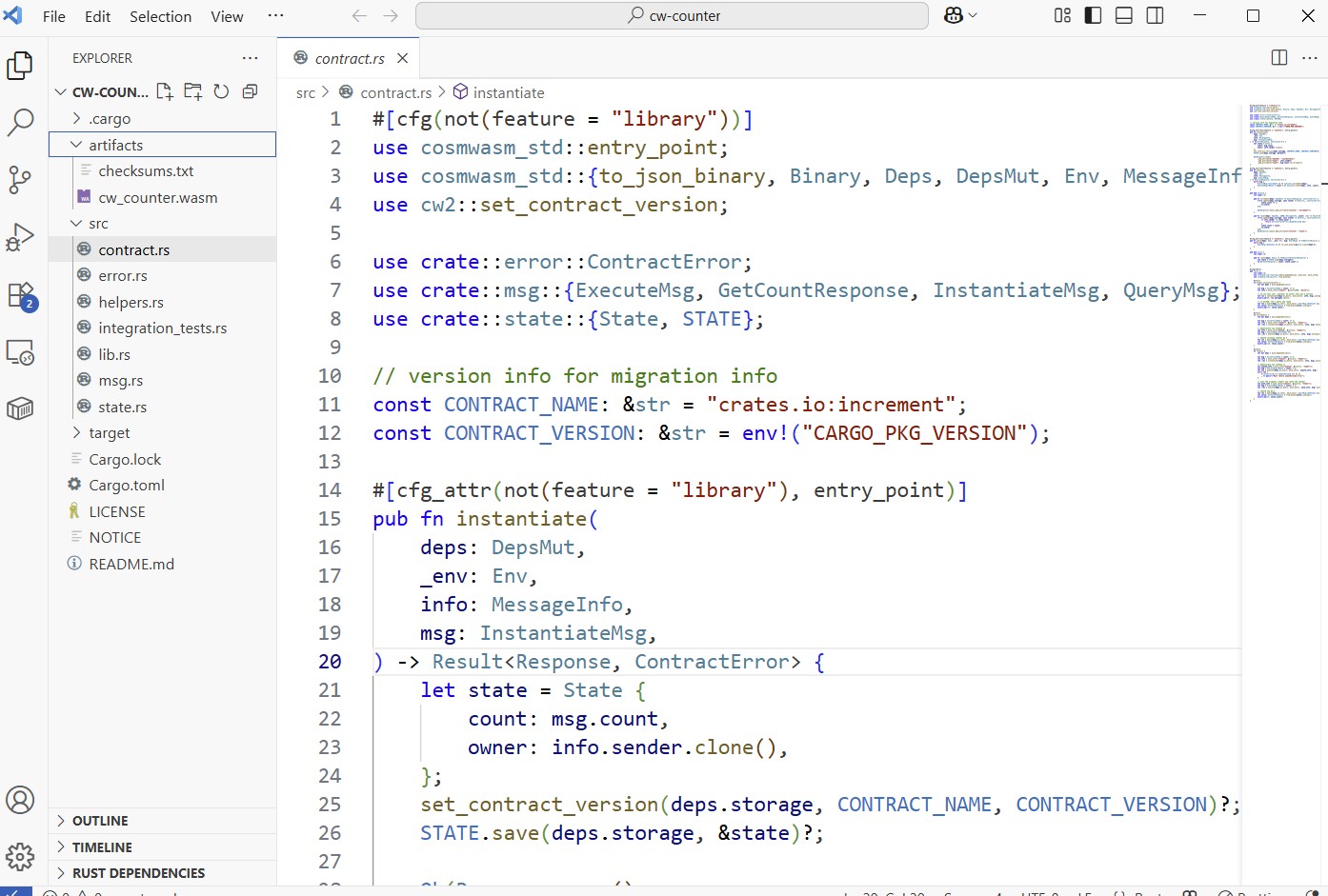Screen dimensions: 1328x896
Task: Refresh the explorer file tree
Action: (221, 91)
